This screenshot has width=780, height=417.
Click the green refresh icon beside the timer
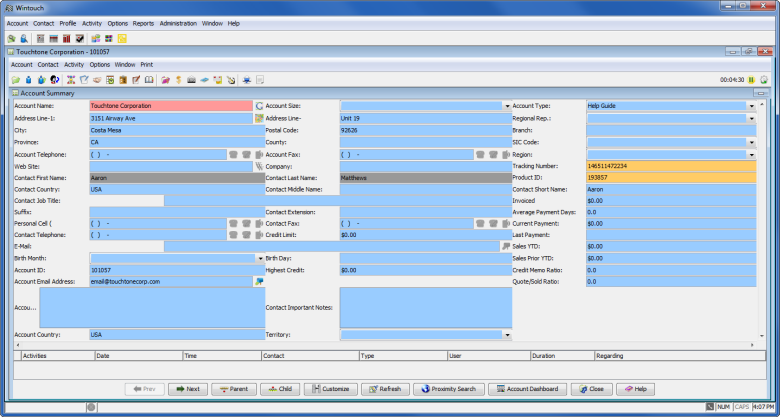[x=764, y=80]
